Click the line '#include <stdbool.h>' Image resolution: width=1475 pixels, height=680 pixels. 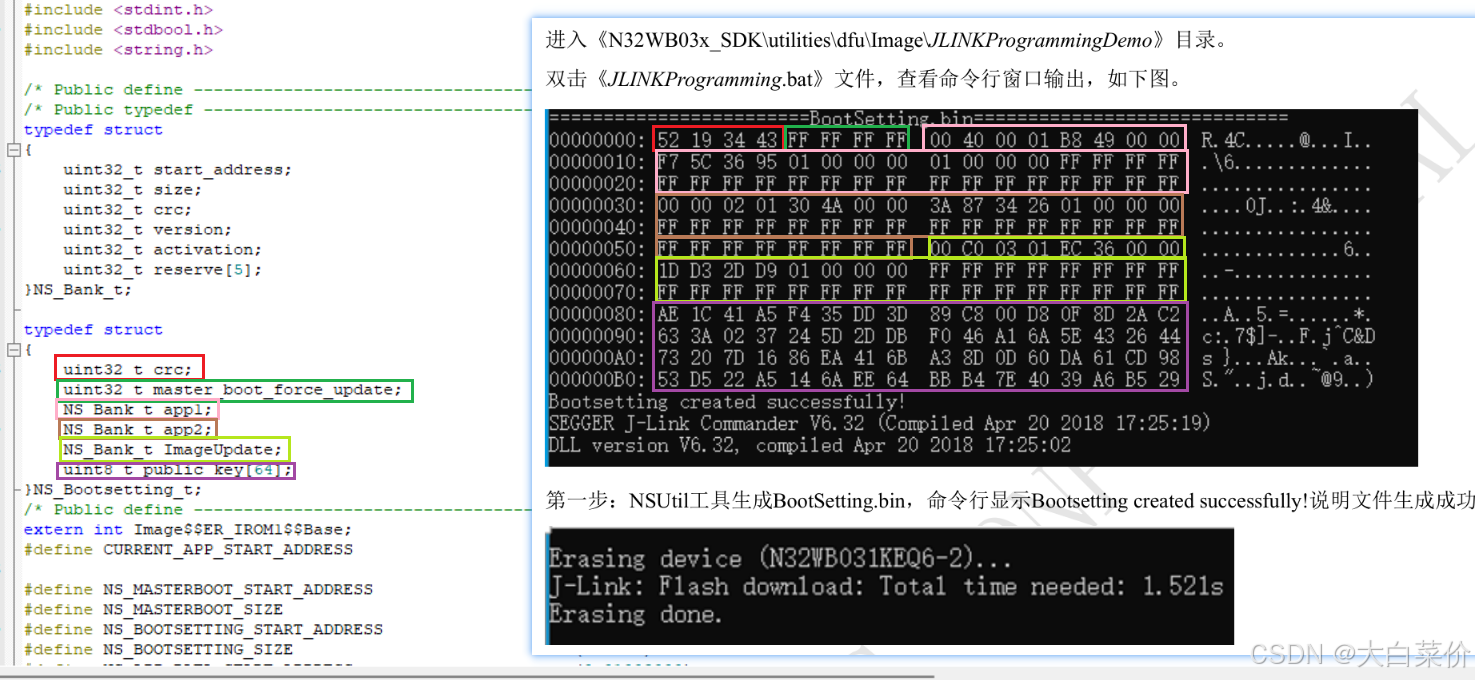(x=124, y=30)
